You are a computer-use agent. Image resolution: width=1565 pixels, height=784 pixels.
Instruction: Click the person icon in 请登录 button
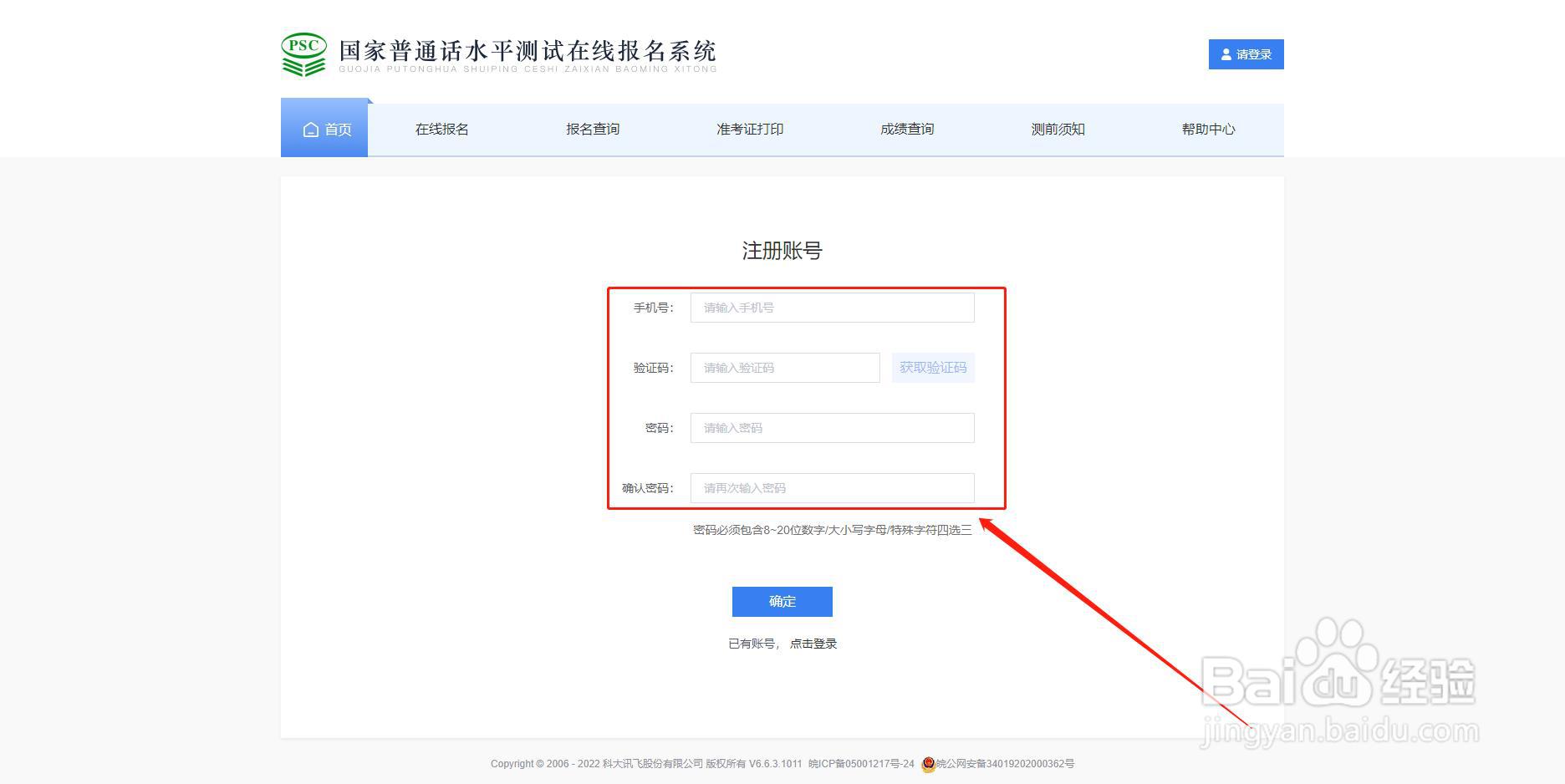(1225, 53)
